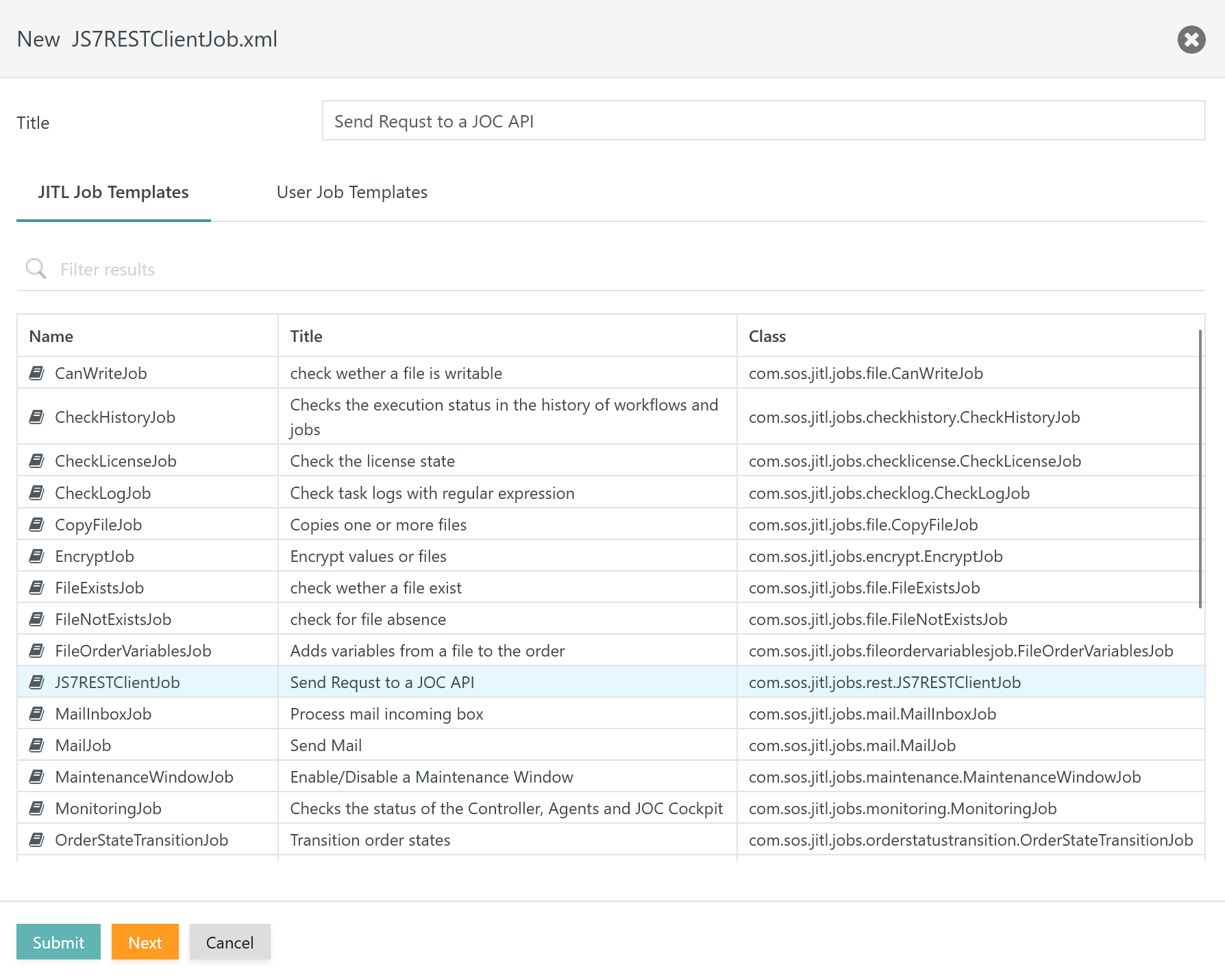Screen dimensions: 1225x980
Task: Select the JS7RESTClientJob template name
Action: coord(117,682)
